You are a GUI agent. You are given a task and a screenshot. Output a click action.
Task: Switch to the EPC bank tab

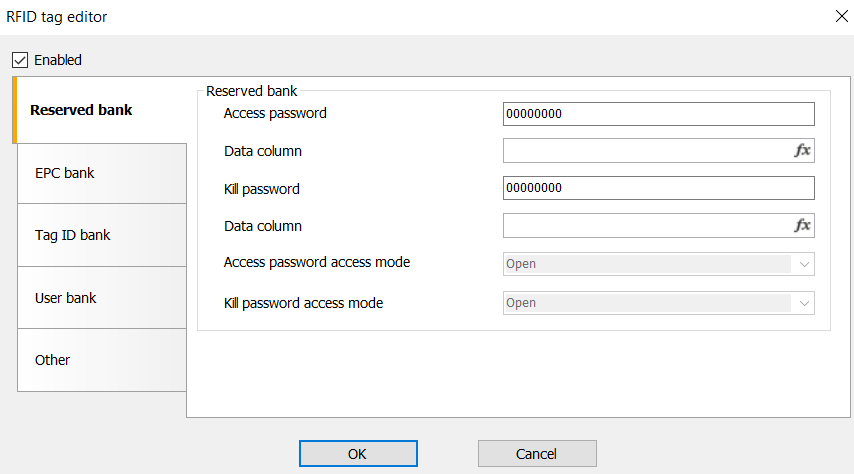100,173
